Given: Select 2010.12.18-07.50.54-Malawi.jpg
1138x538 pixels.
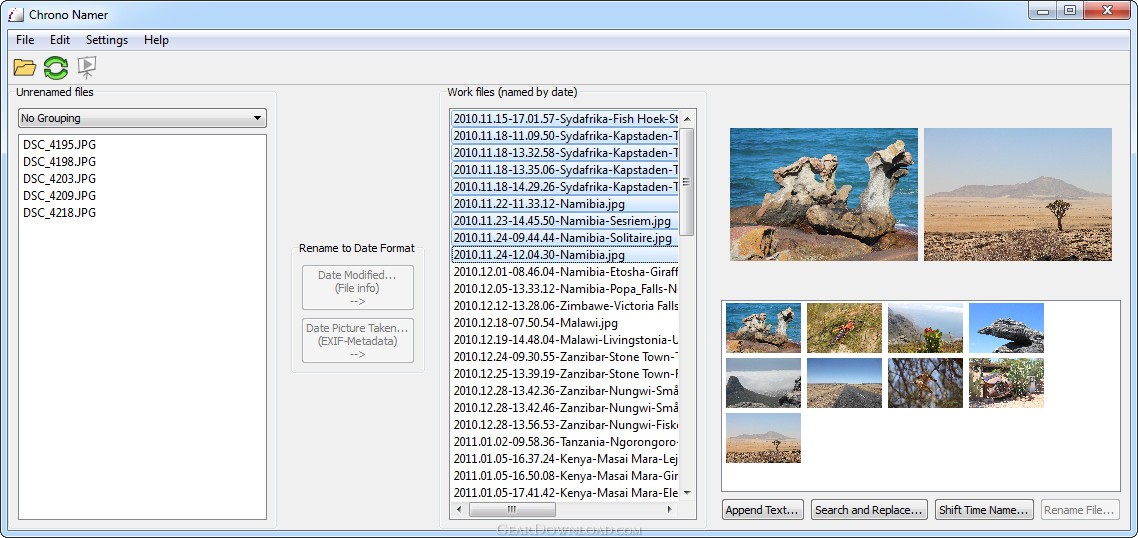Looking at the screenshot, I should click(565, 323).
